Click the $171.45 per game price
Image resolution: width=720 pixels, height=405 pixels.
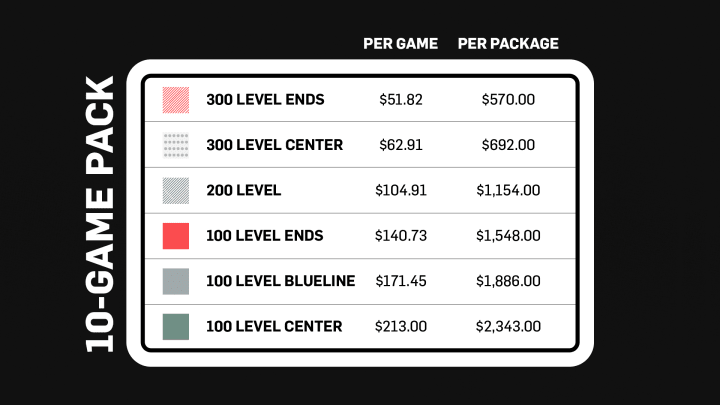coord(401,281)
